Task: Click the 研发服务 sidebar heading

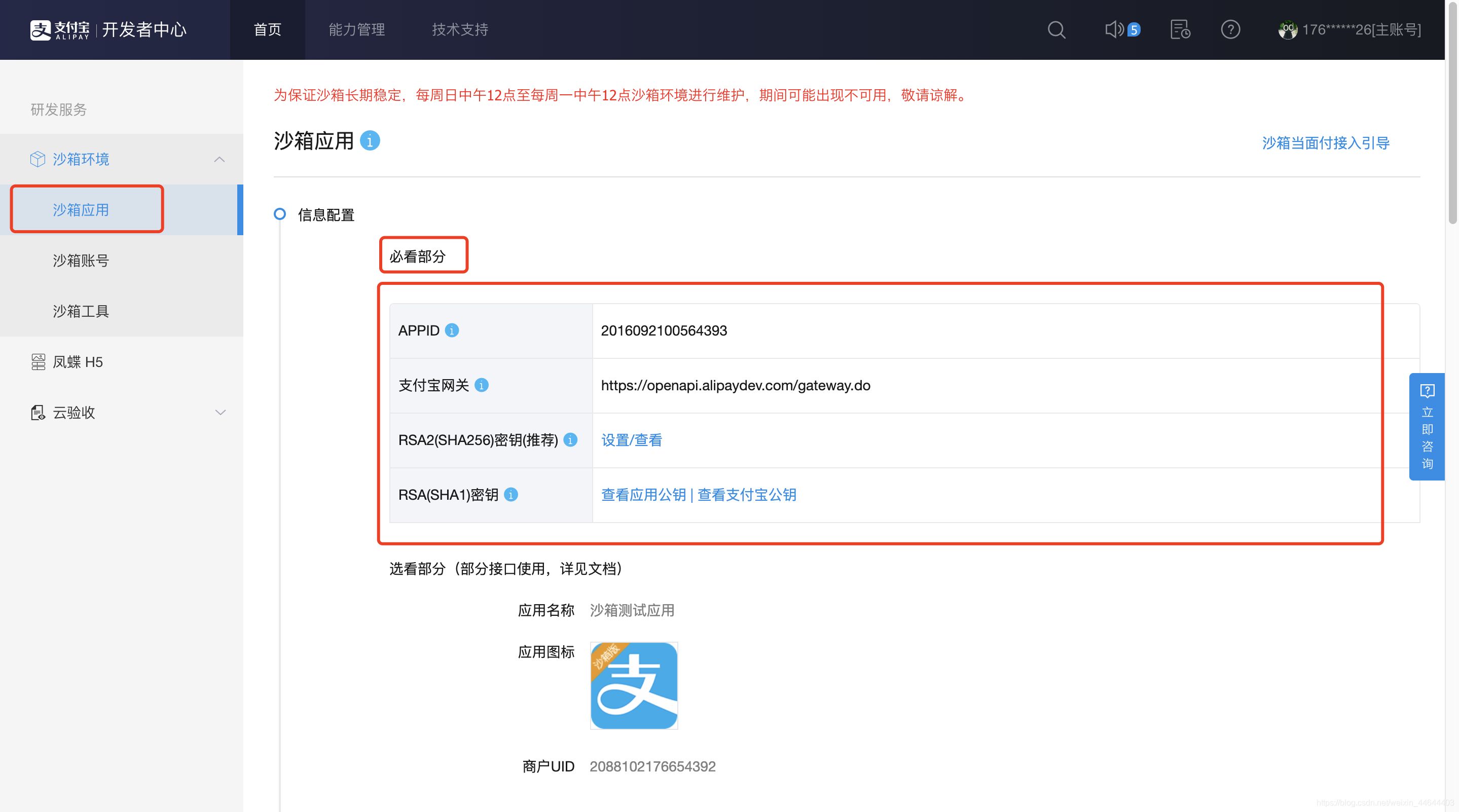Action: point(58,109)
